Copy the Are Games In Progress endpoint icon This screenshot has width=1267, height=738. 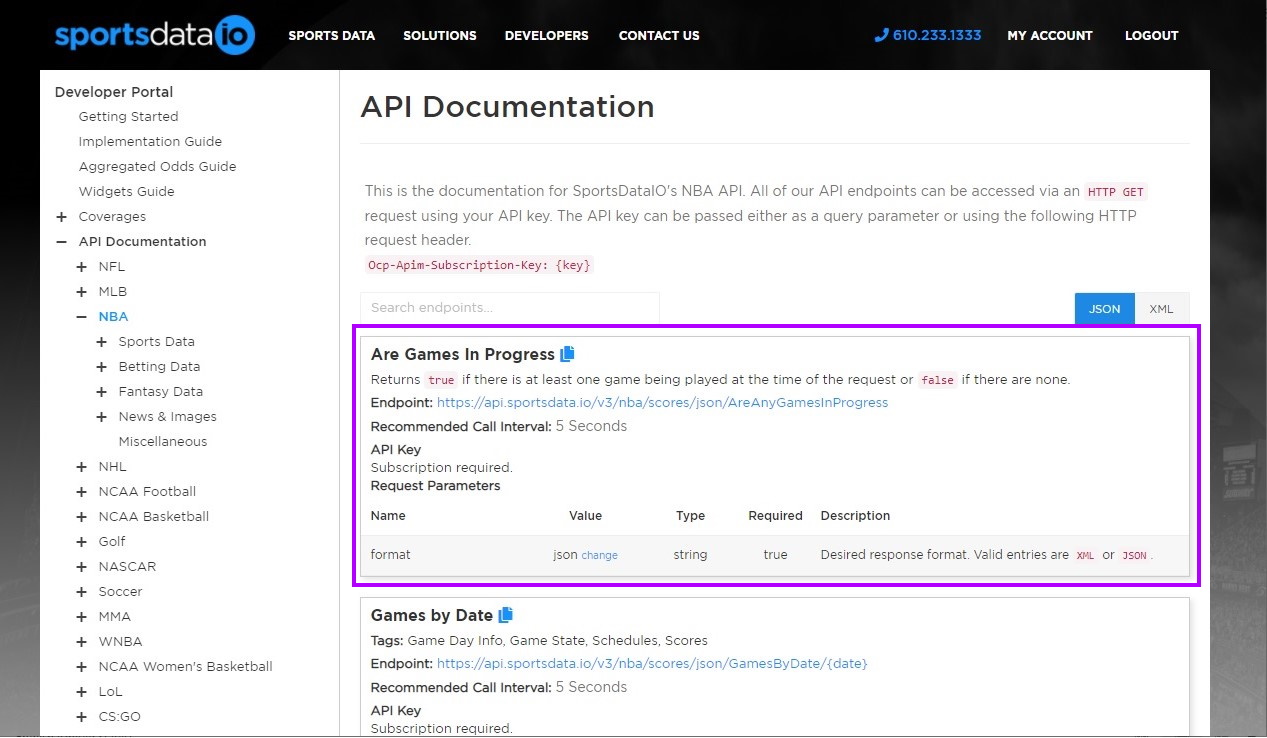click(568, 352)
